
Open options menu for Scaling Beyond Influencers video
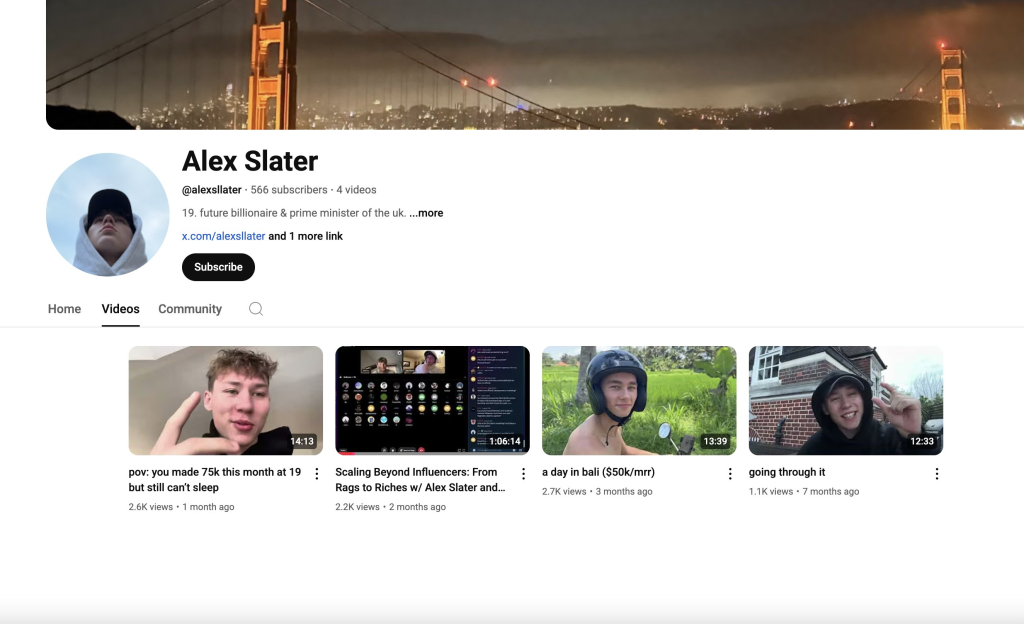(523, 474)
